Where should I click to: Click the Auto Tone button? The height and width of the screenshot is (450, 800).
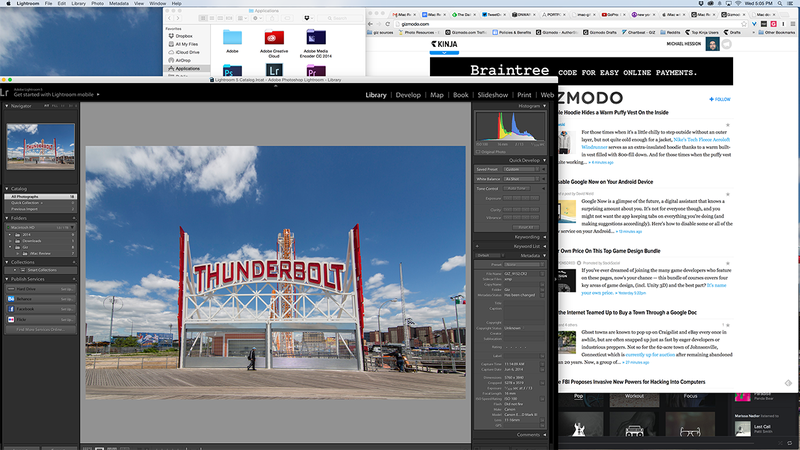(x=516, y=188)
